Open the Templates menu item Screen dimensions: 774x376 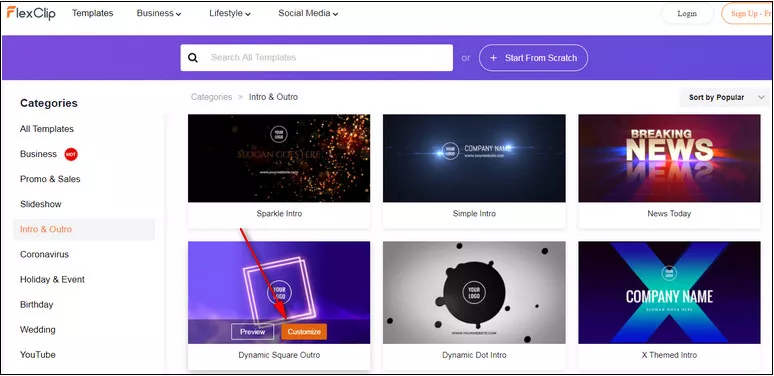(92, 13)
